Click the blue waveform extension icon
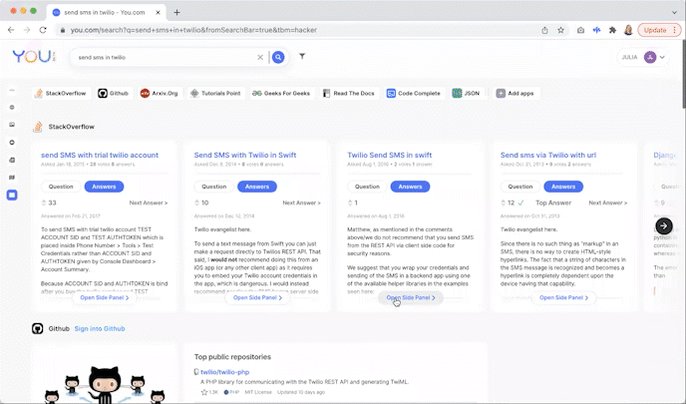686x404 pixels. click(596, 30)
